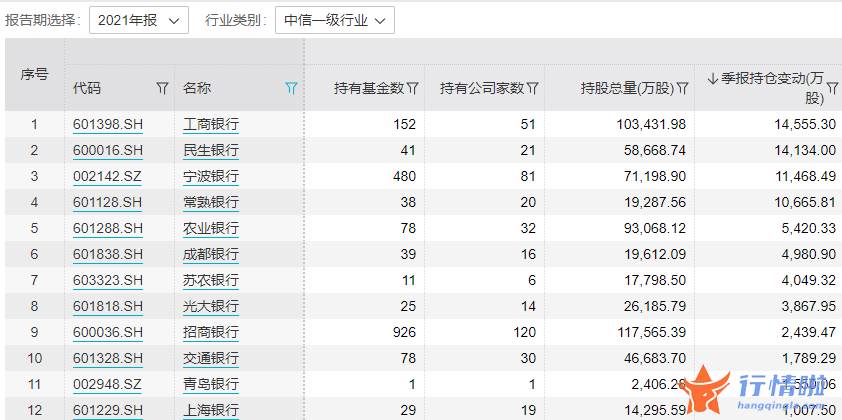Open the 中信一级行业 industry category dropdown
The image size is (842, 420).
pyautogui.click(x=335, y=20)
